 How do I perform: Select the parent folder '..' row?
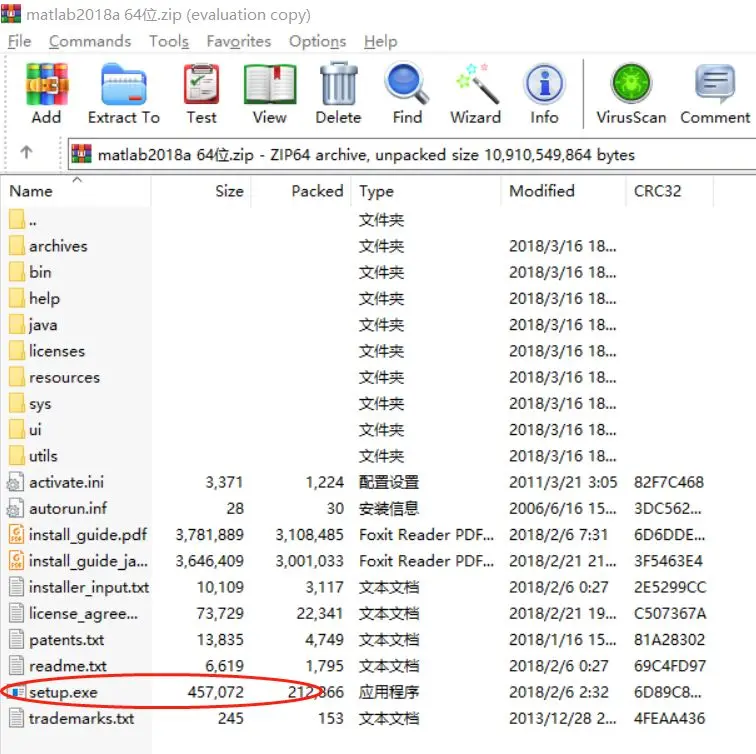(x=357, y=220)
